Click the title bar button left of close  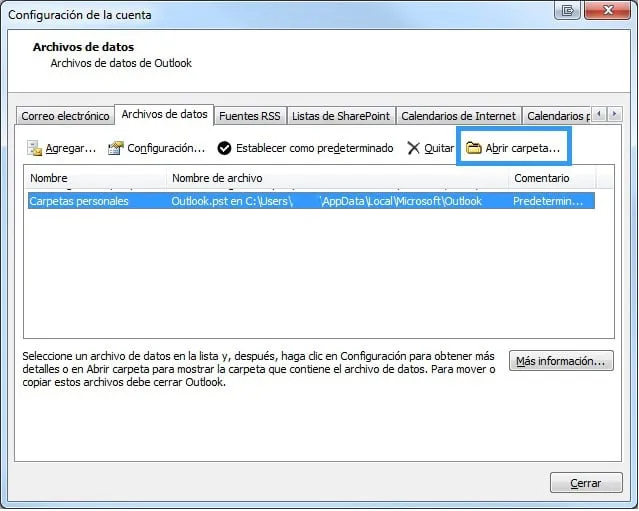click(568, 10)
